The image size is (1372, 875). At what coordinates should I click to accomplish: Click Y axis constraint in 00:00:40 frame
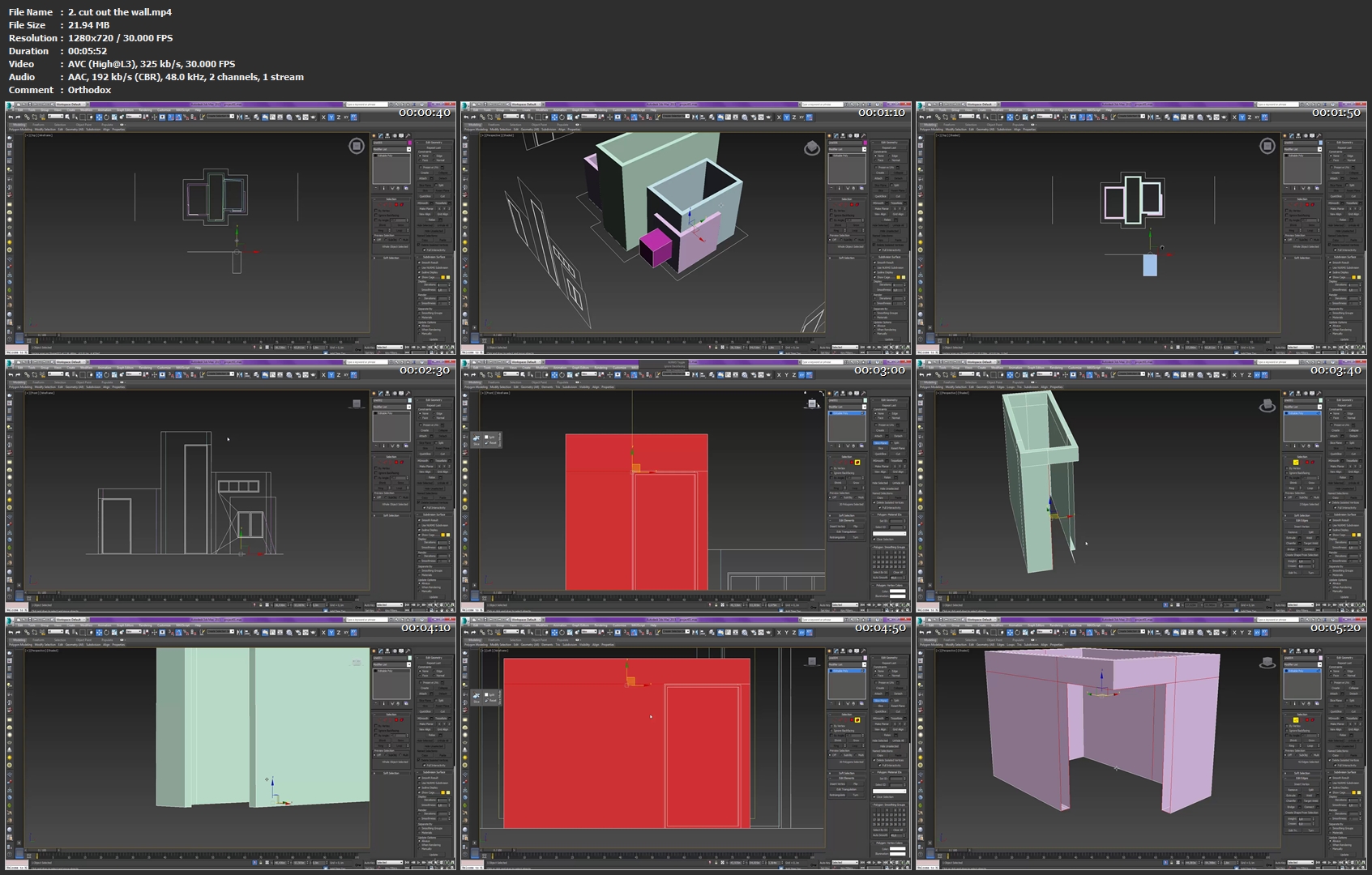pyautogui.click(x=331, y=117)
